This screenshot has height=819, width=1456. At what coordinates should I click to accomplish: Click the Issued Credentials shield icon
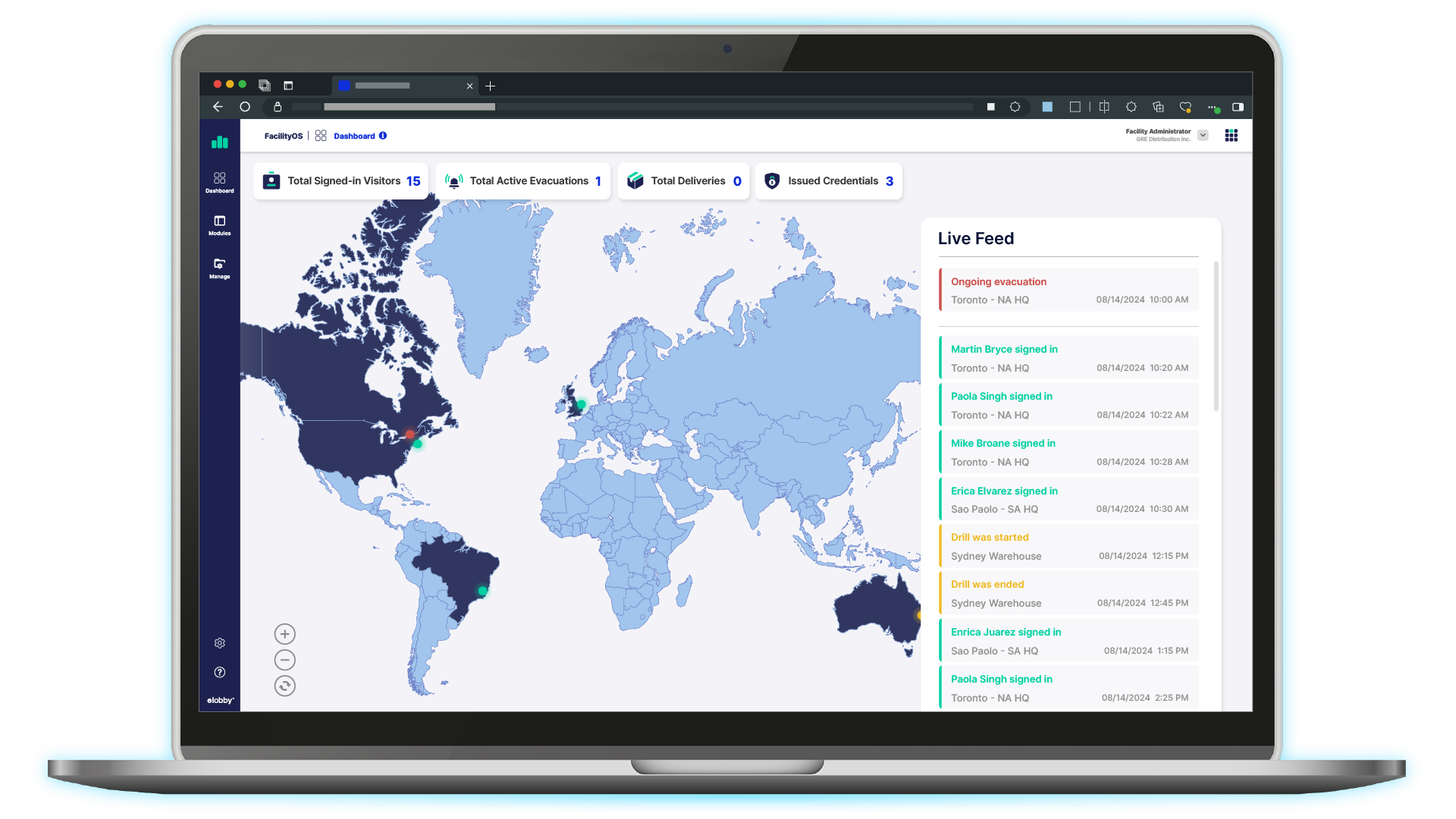[772, 181]
